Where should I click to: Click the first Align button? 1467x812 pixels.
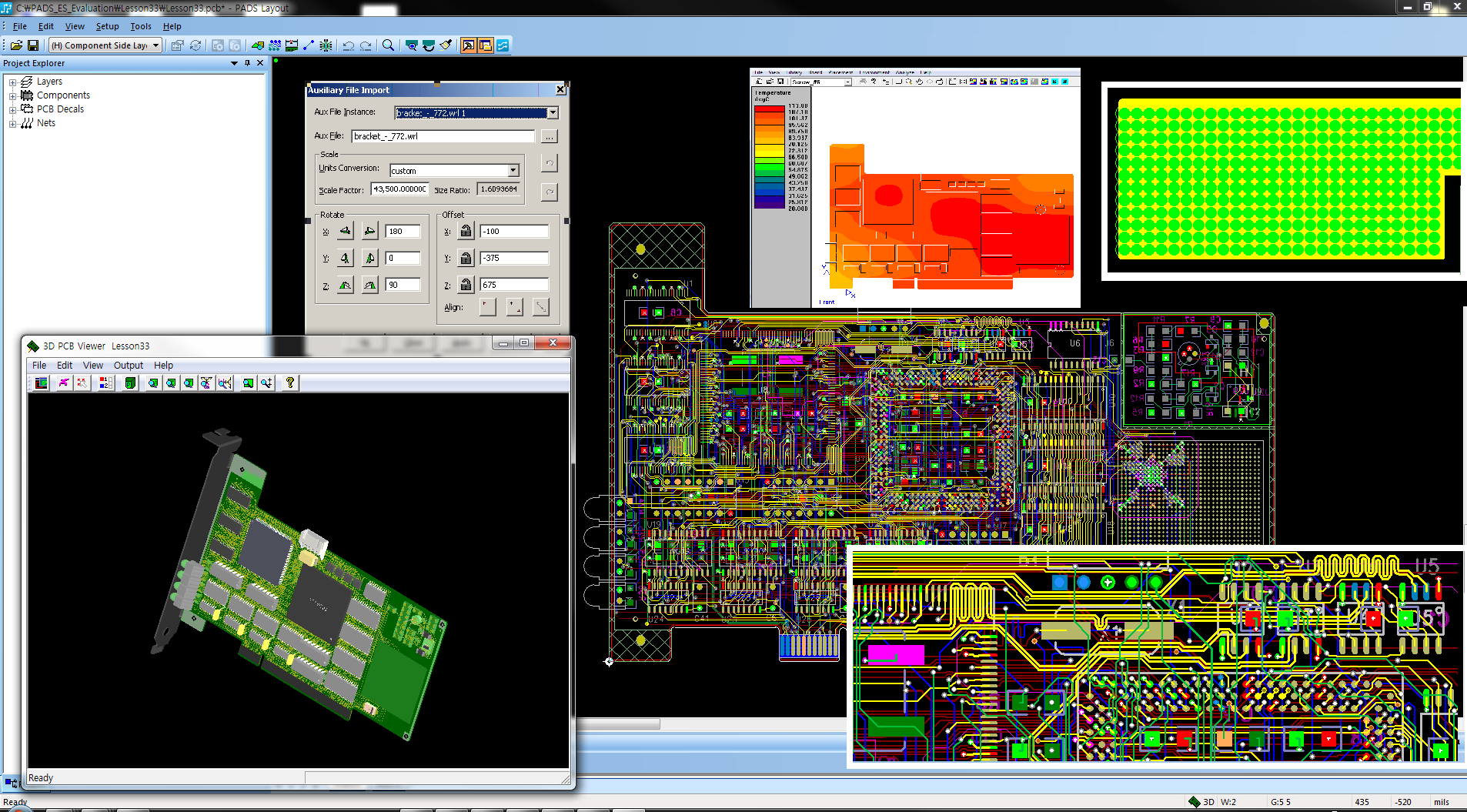(488, 307)
